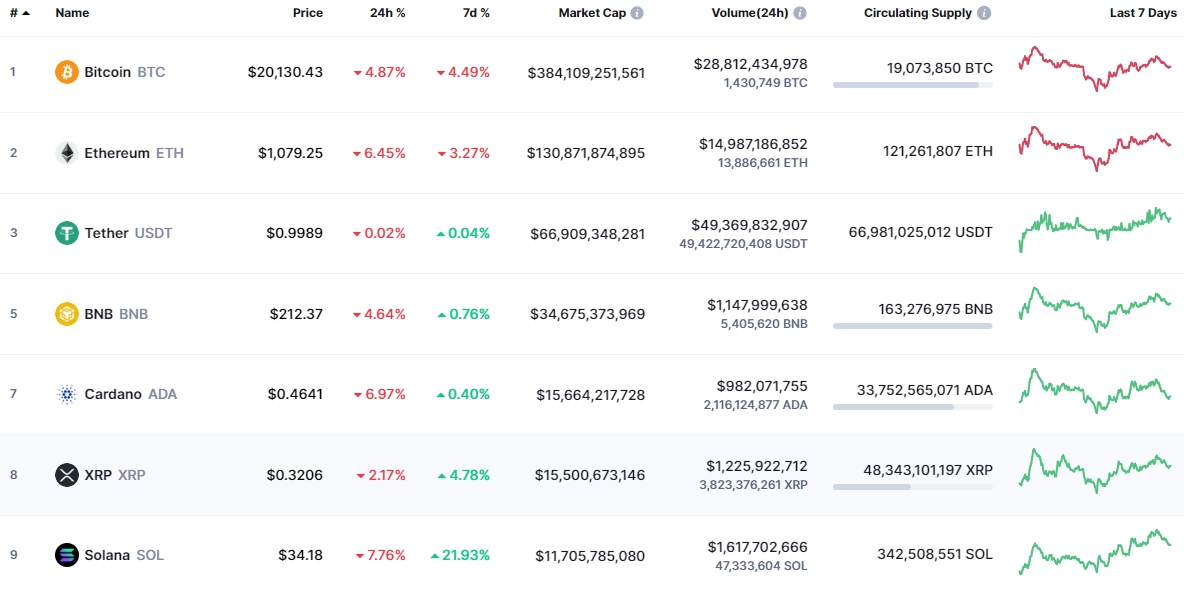Click XRP's circulating supply progress bar
Screen dimensions: 1184x590
(913, 487)
